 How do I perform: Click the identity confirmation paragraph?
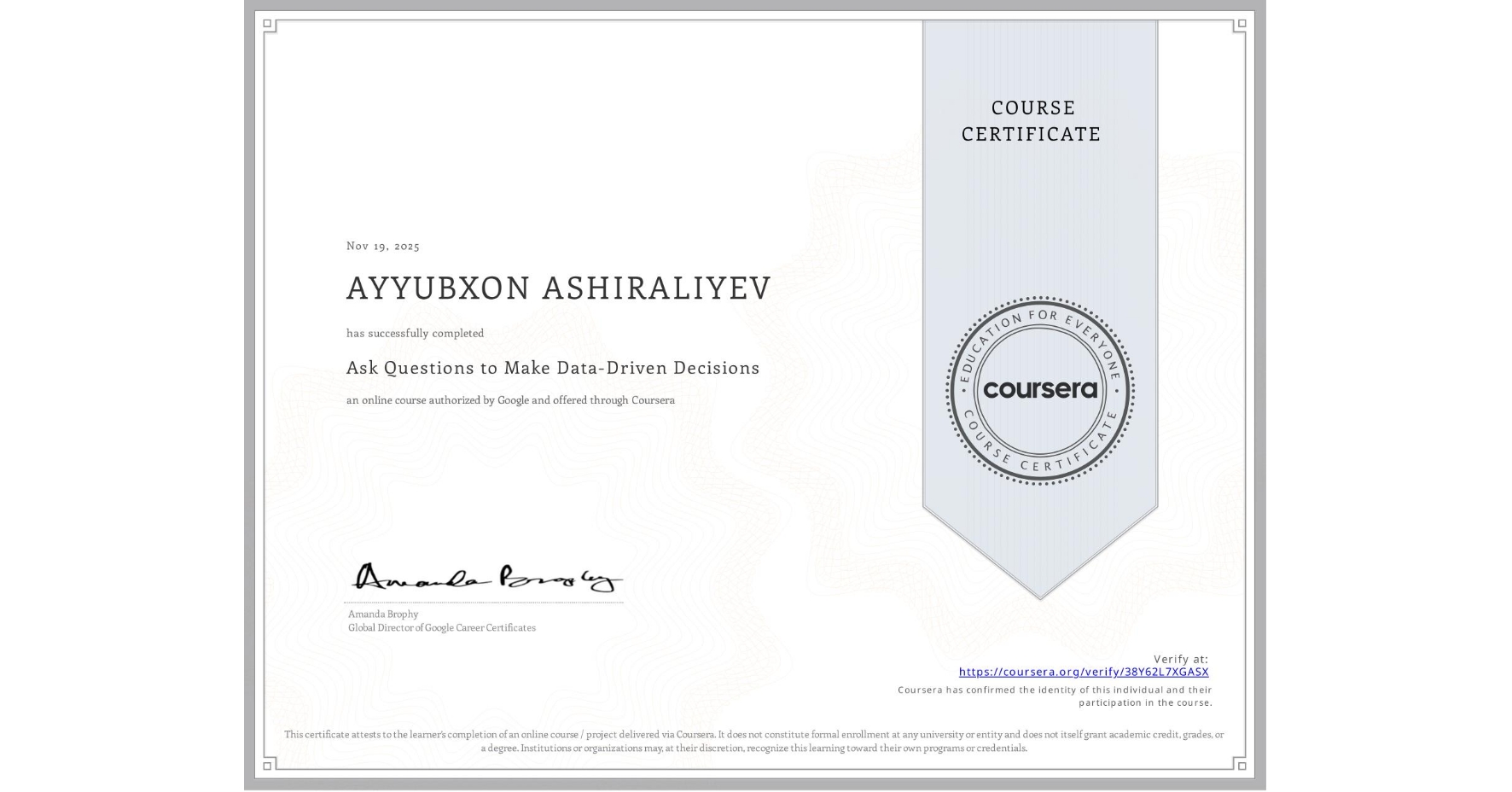pos(1054,695)
